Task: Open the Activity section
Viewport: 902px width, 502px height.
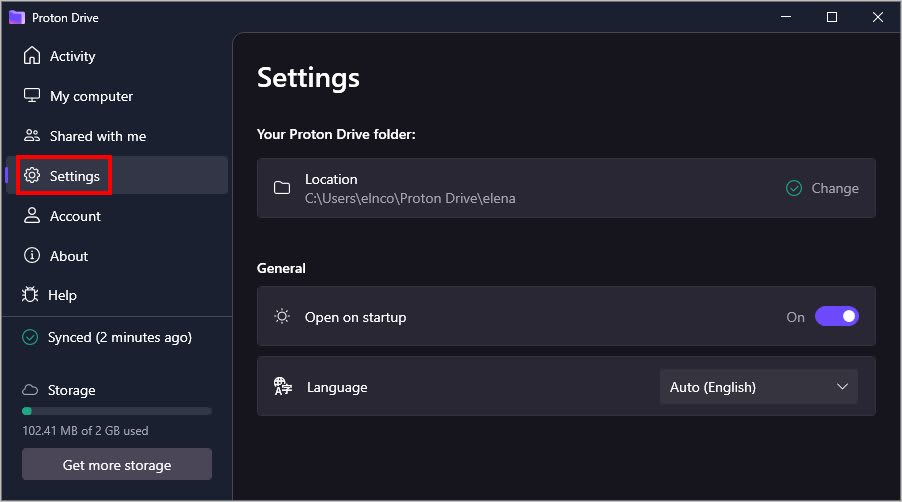Action: [117, 56]
